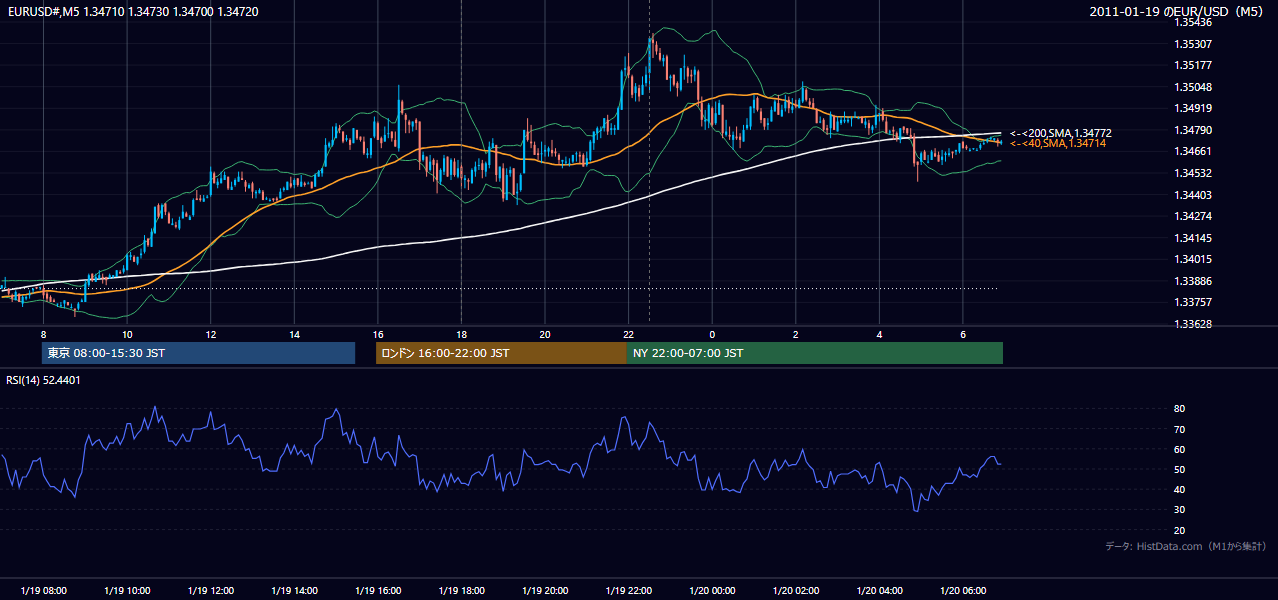Click price axis value 1.34919

(x=1192, y=108)
